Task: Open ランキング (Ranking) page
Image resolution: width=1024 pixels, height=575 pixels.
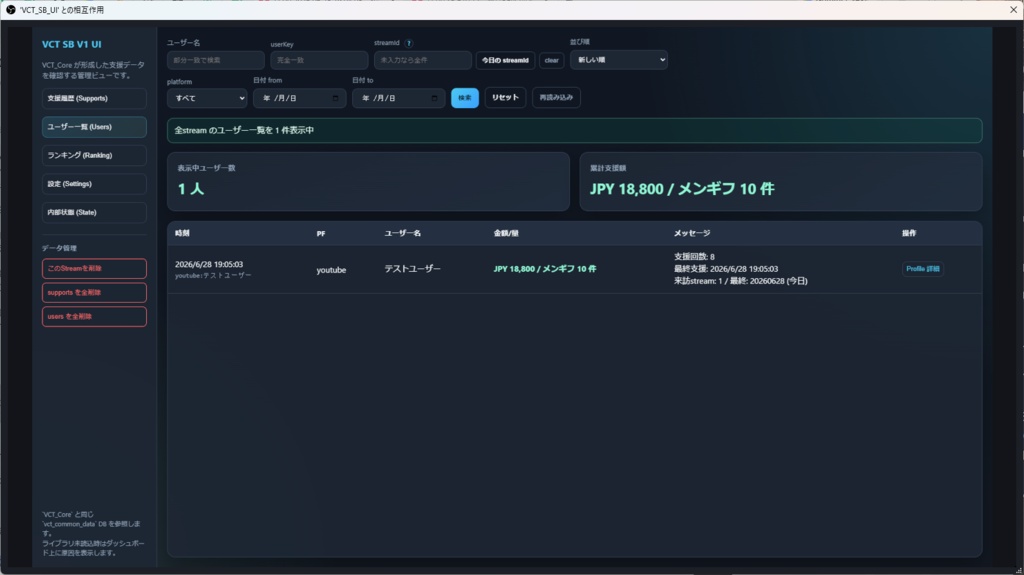Action: coord(94,156)
